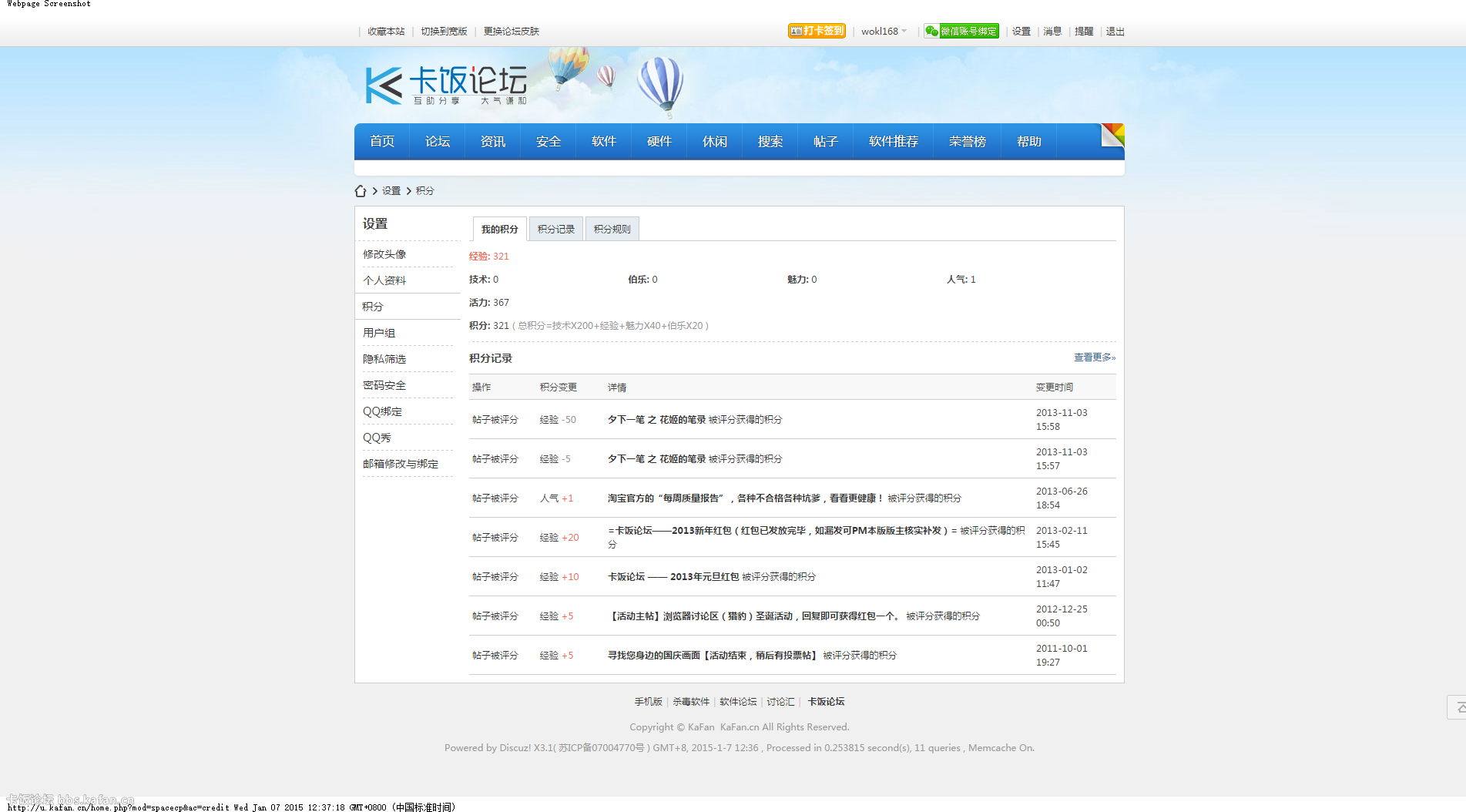This screenshot has height=812, width=1466.
Task: Click the 活力: 367 value text
Action: point(489,303)
